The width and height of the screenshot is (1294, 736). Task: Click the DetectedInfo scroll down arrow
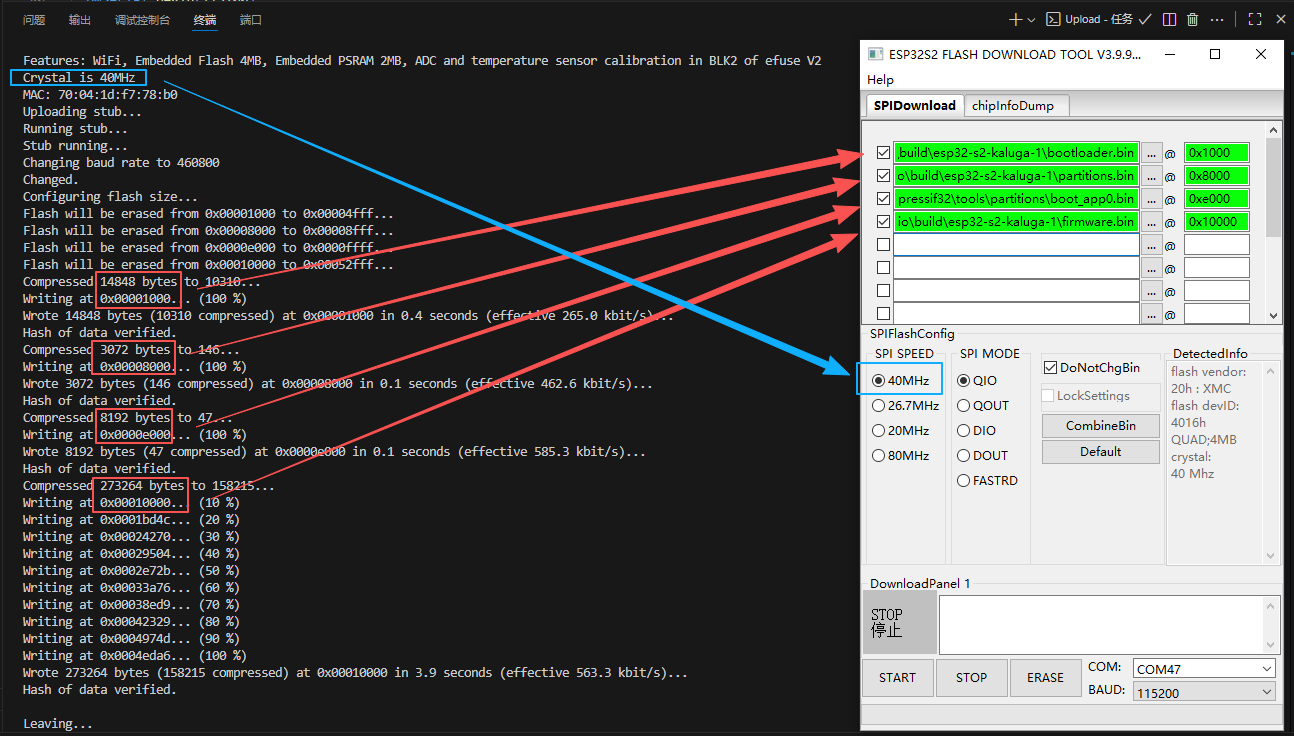pyautogui.click(x=1272, y=557)
